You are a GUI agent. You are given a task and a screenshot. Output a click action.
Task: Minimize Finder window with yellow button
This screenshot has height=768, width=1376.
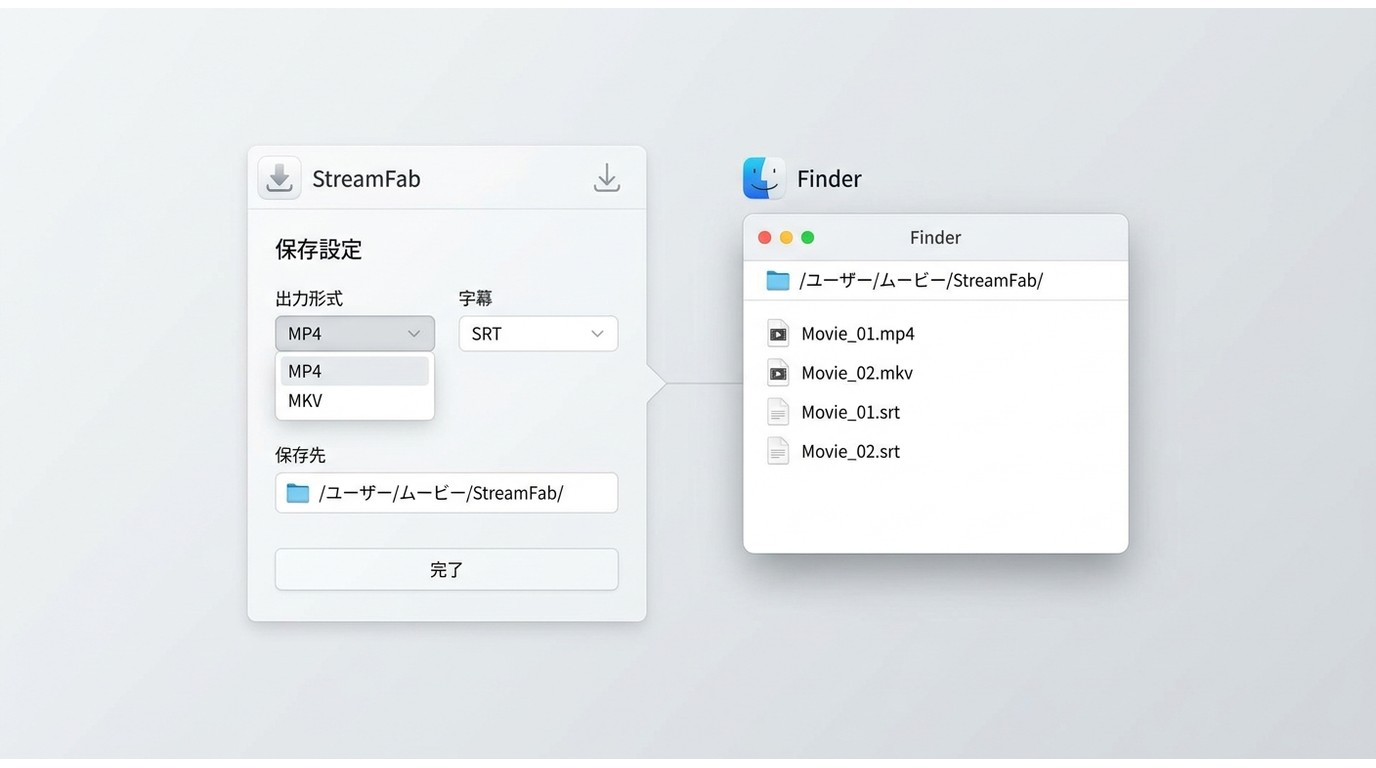click(786, 238)
